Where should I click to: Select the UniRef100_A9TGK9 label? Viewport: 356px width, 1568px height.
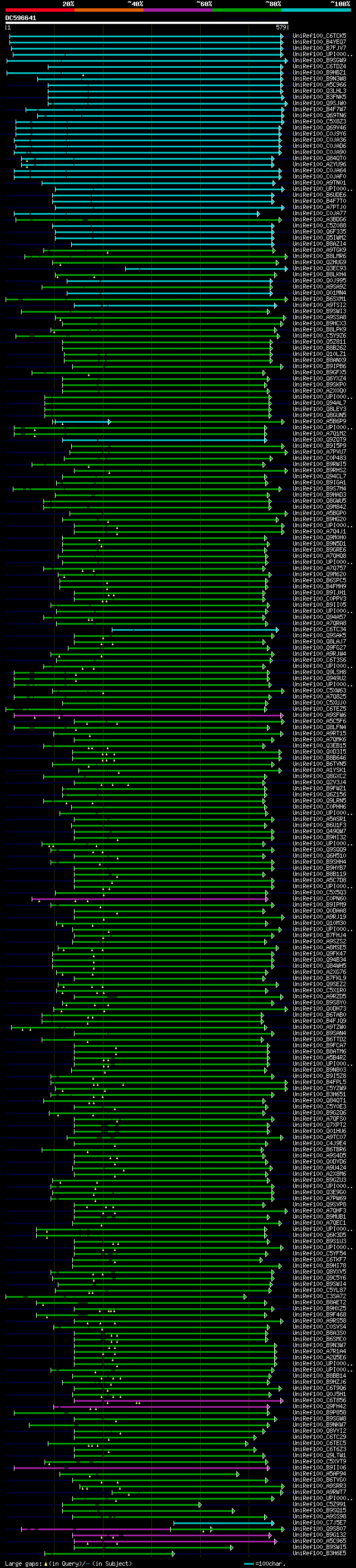(x=319, y=250)
